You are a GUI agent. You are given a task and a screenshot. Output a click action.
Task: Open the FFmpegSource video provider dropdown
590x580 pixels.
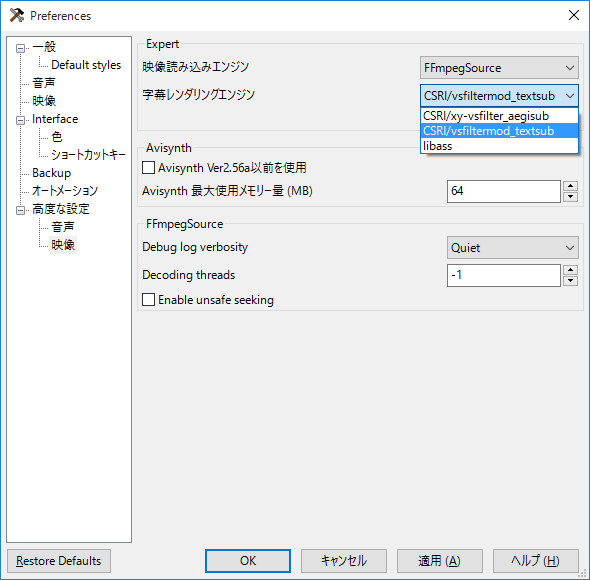499,68
